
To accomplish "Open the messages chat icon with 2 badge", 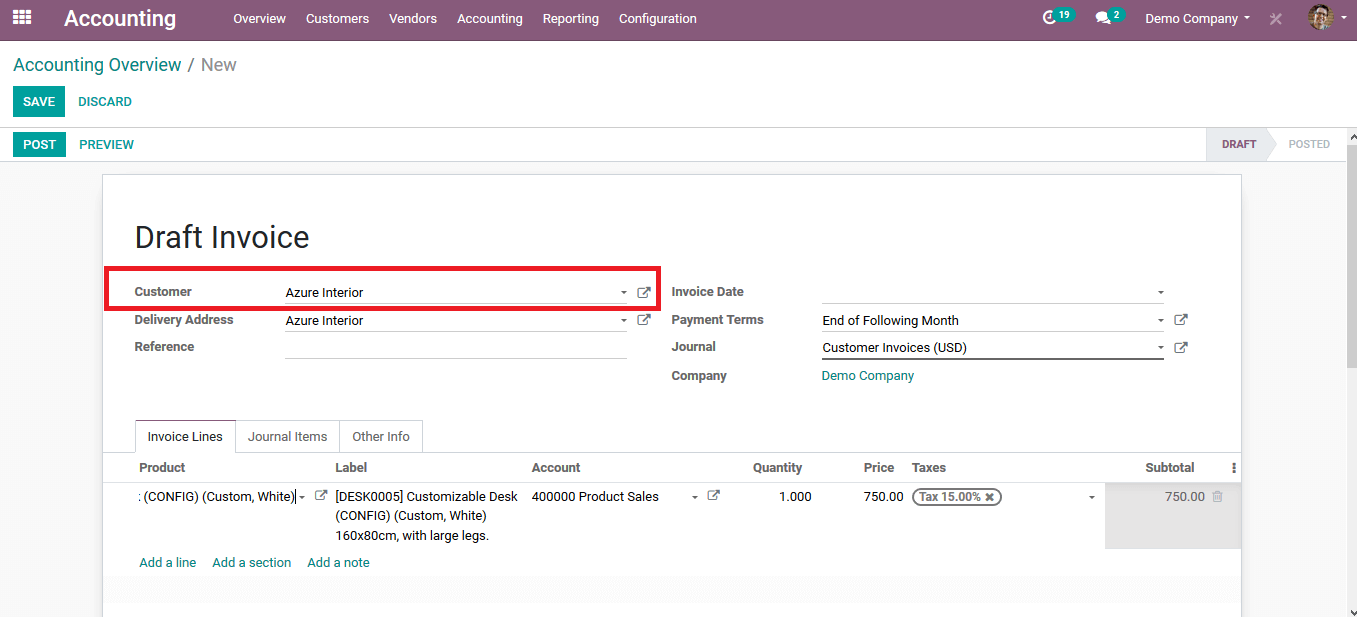I will [1108, 17].
